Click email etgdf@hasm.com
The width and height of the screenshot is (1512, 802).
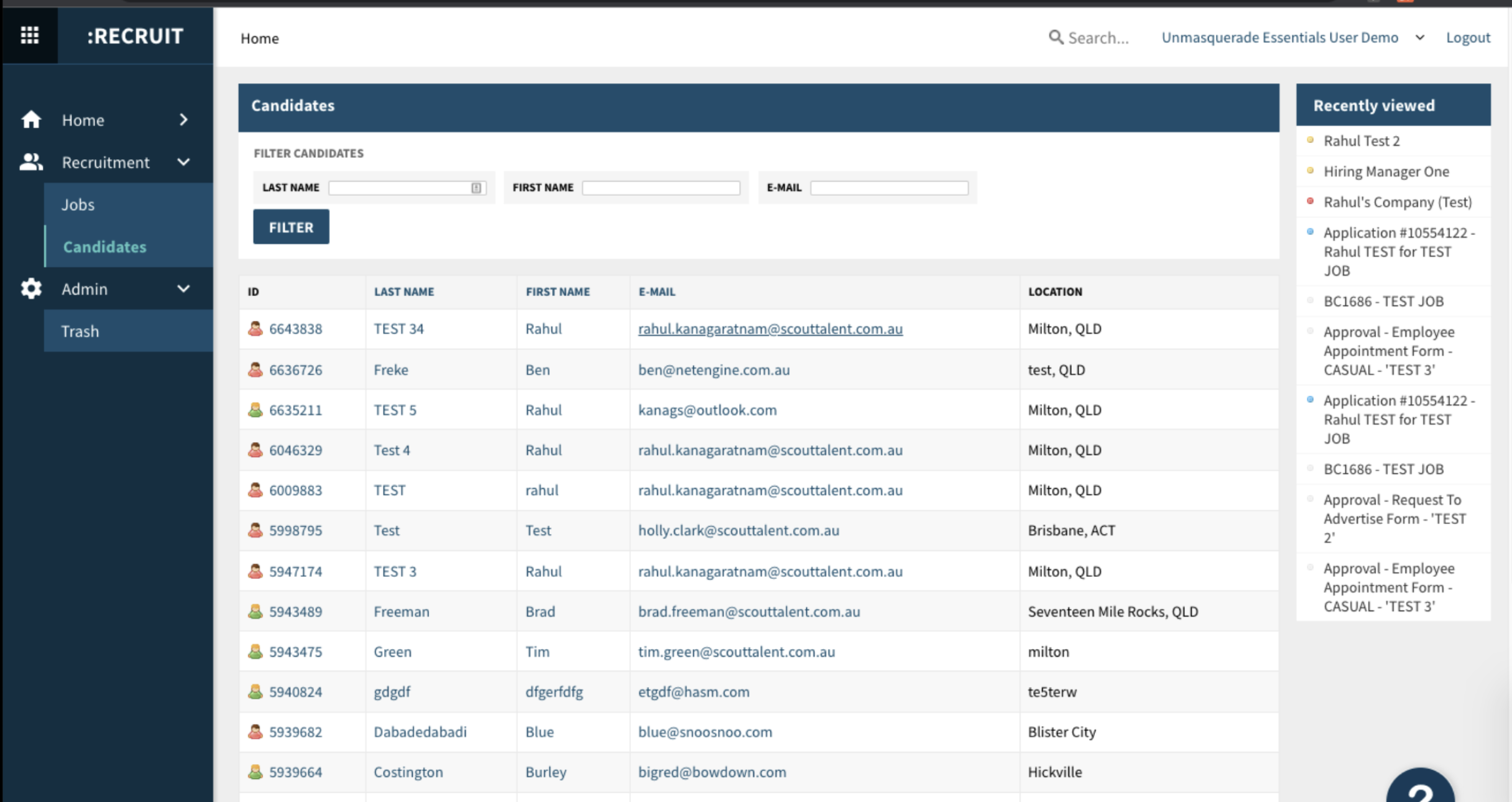coord(694,692)
